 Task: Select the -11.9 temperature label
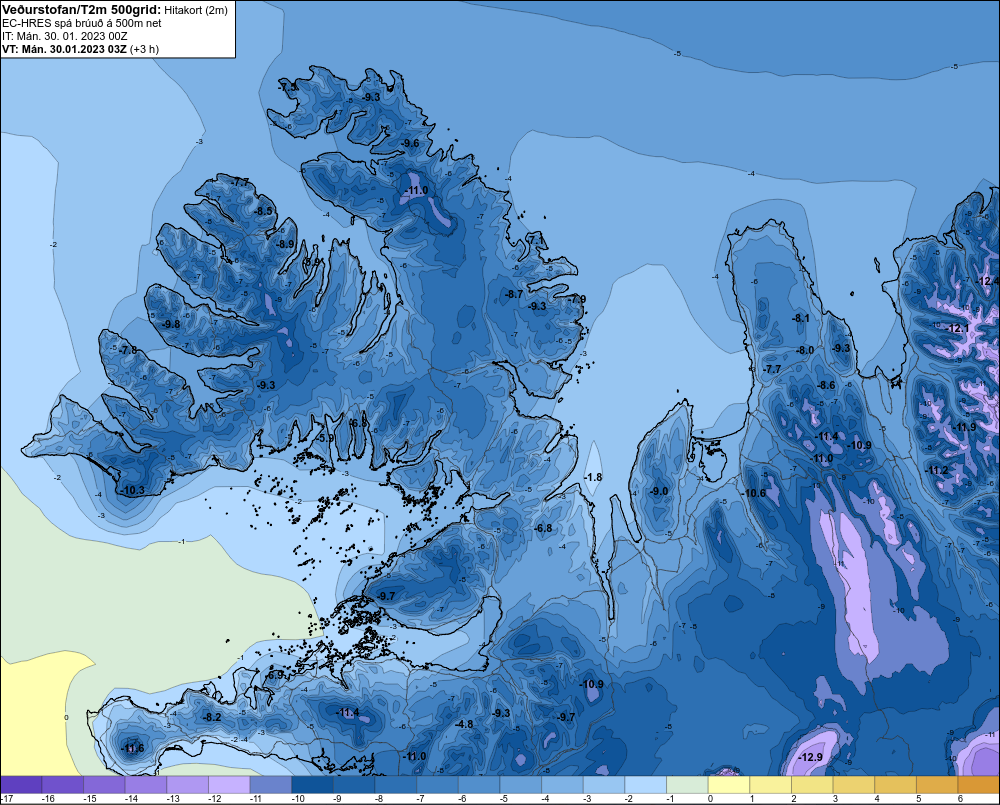(964, 427)
